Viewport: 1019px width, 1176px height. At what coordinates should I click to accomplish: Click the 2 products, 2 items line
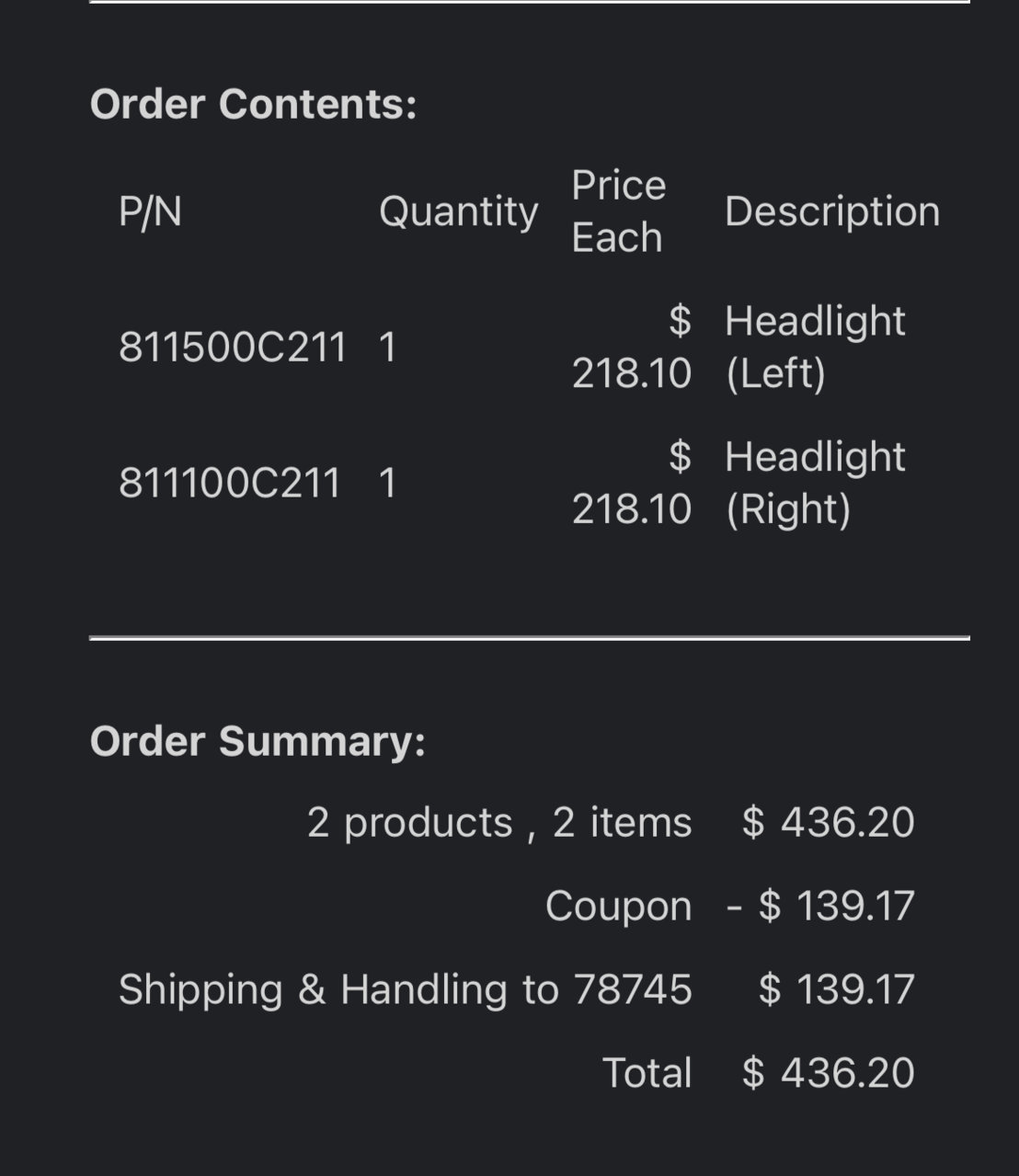499,822
